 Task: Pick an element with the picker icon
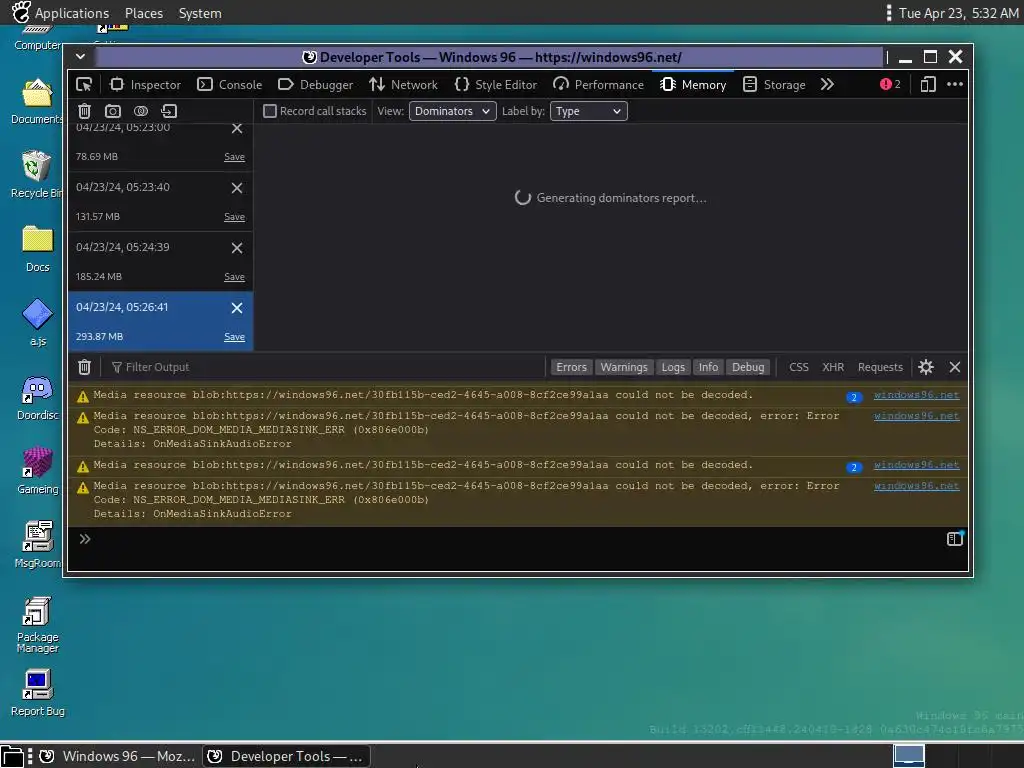[x=84, y=85]
